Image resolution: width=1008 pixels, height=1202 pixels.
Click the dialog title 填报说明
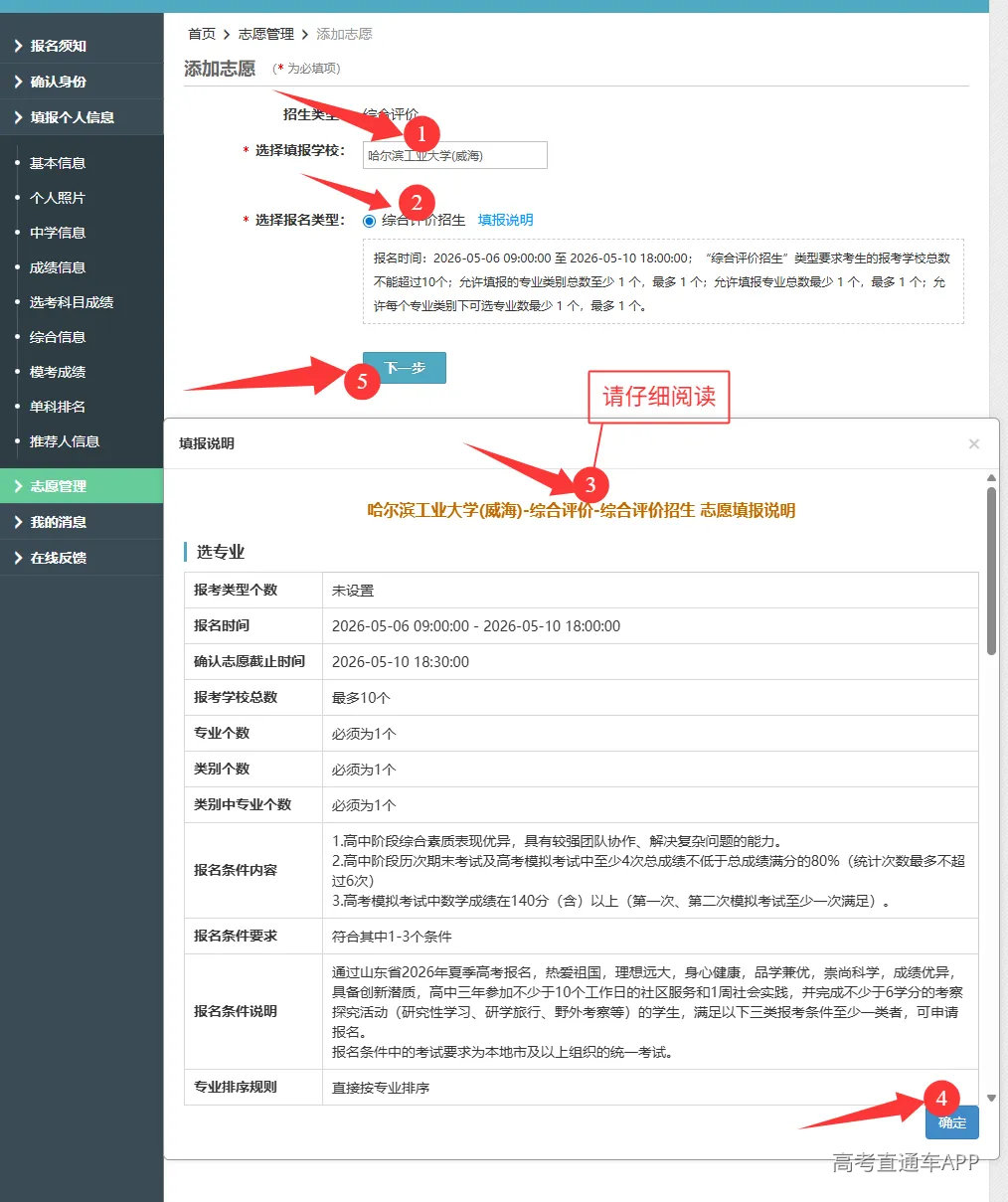coord(207,443)
